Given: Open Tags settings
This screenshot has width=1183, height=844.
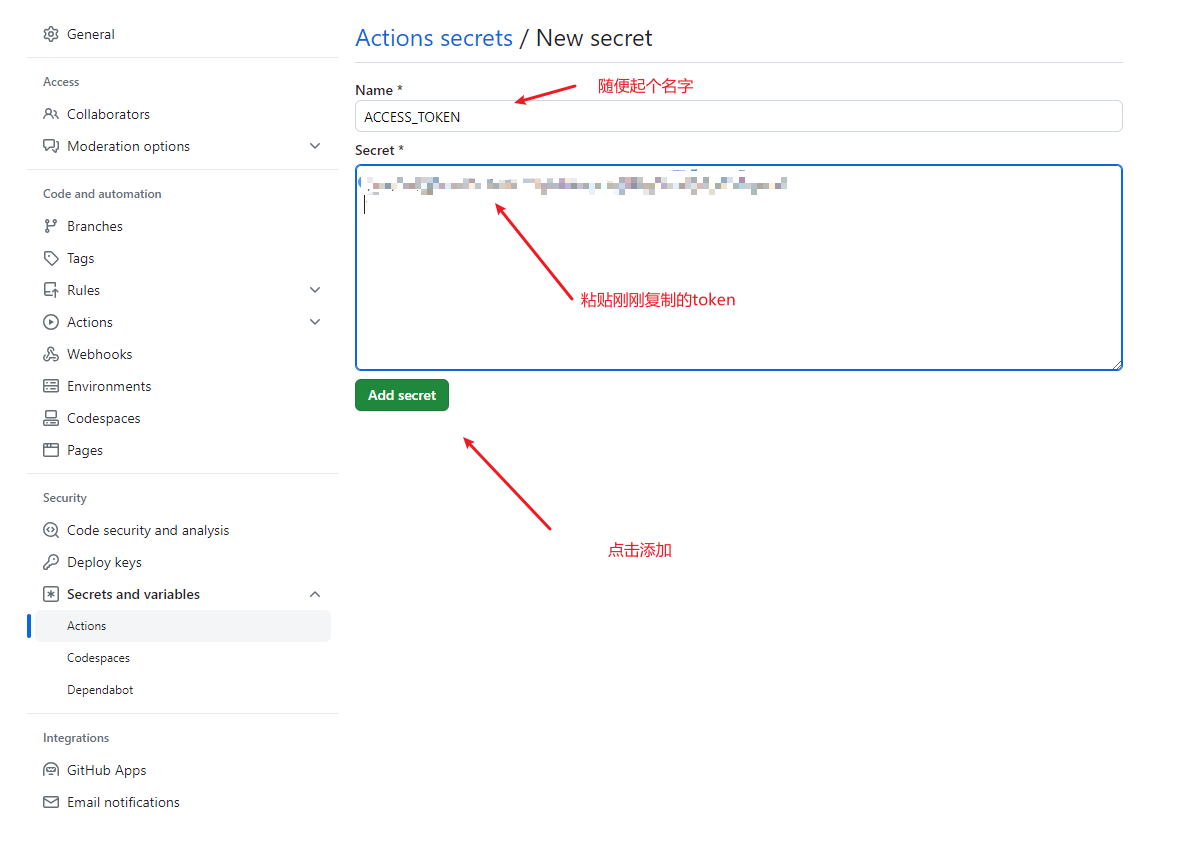Looking at the screenshot, I should pyautogui.click(x=80, y=258).
